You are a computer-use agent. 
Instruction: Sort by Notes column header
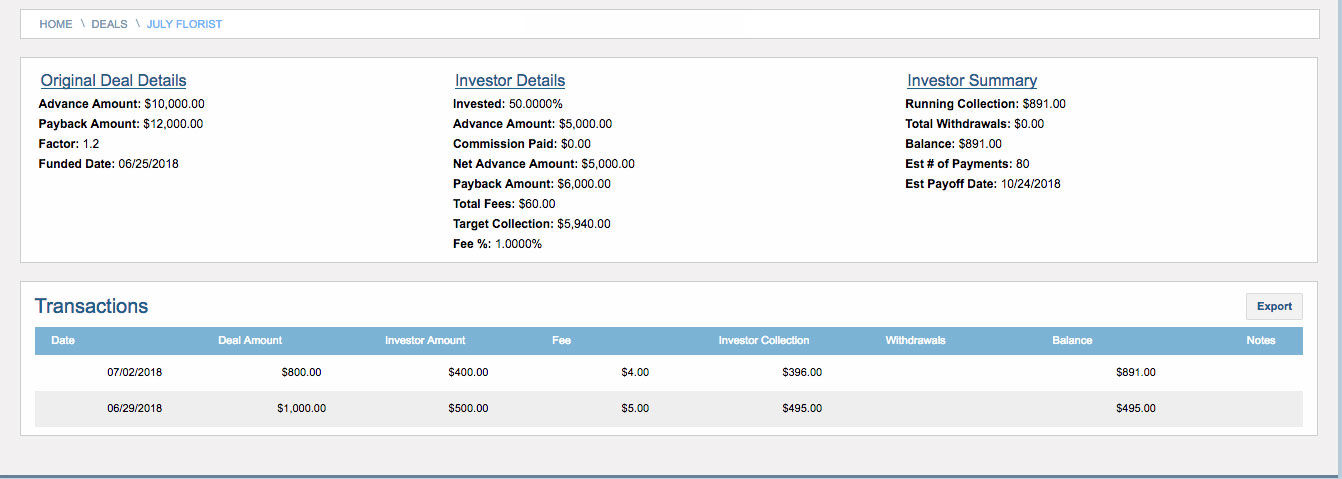[x=1261, y=340]
